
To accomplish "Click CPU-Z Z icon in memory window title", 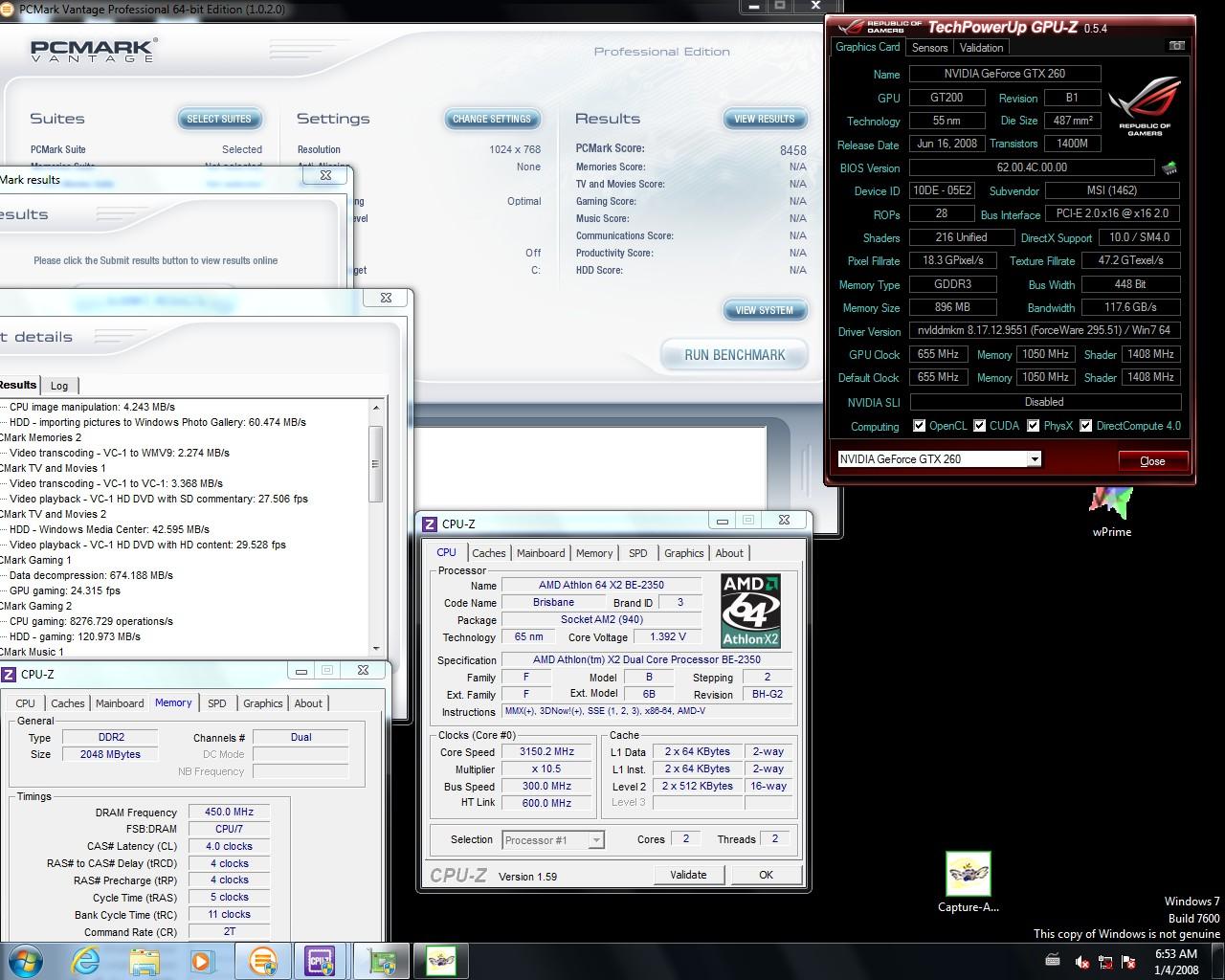I will pyautogui.click(x=9, y=674).
